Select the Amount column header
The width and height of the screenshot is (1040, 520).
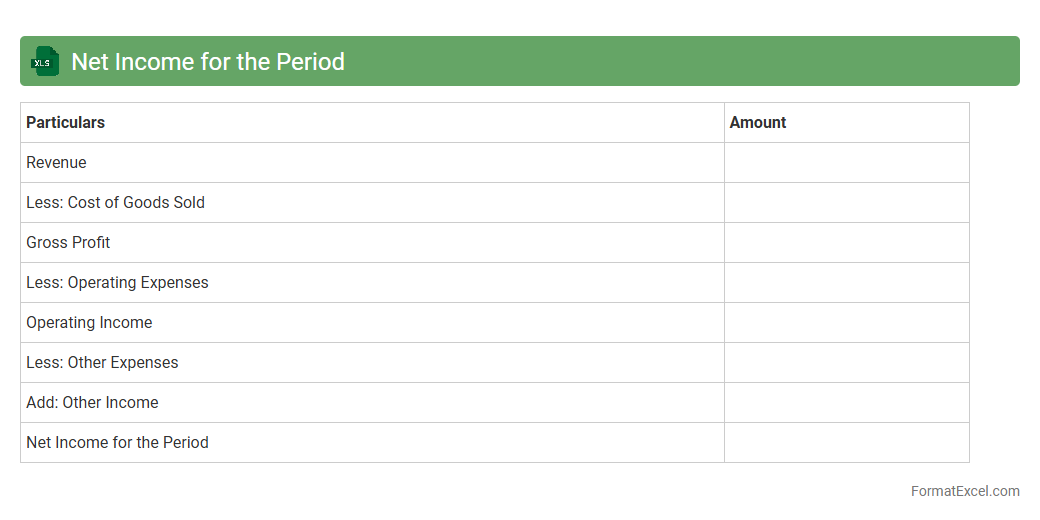click(758, 122)
